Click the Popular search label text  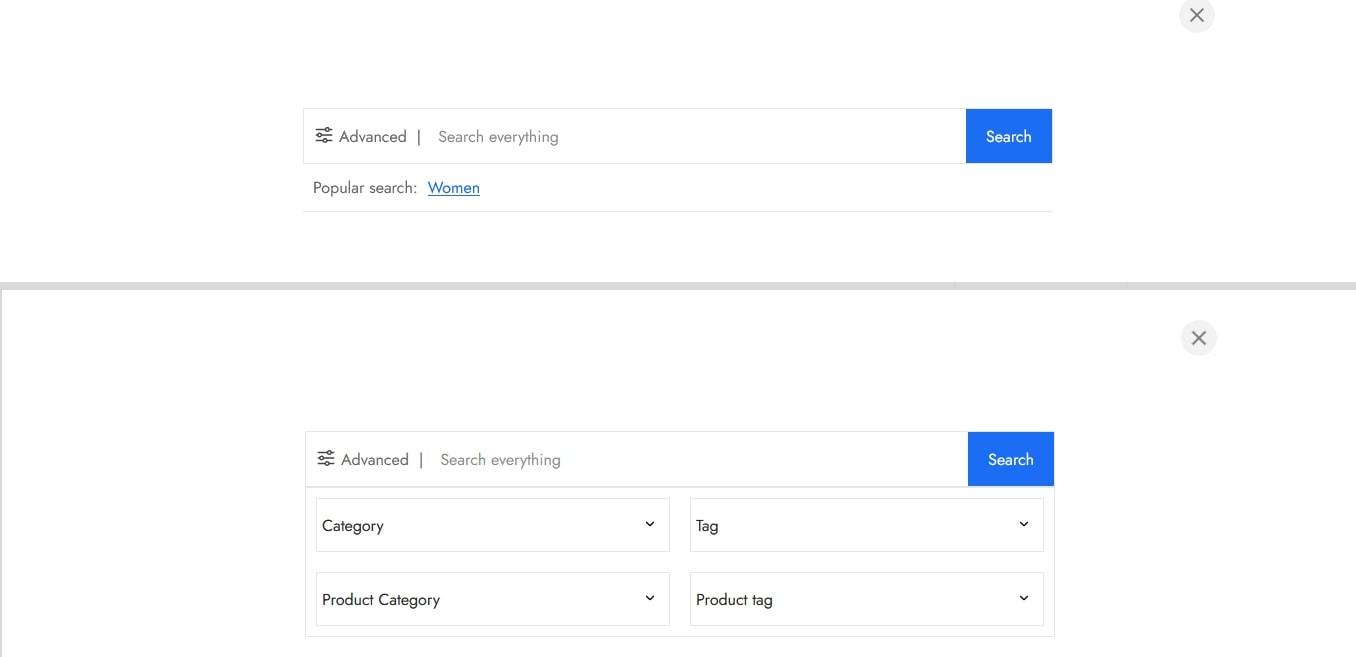(x=364, y=188)
